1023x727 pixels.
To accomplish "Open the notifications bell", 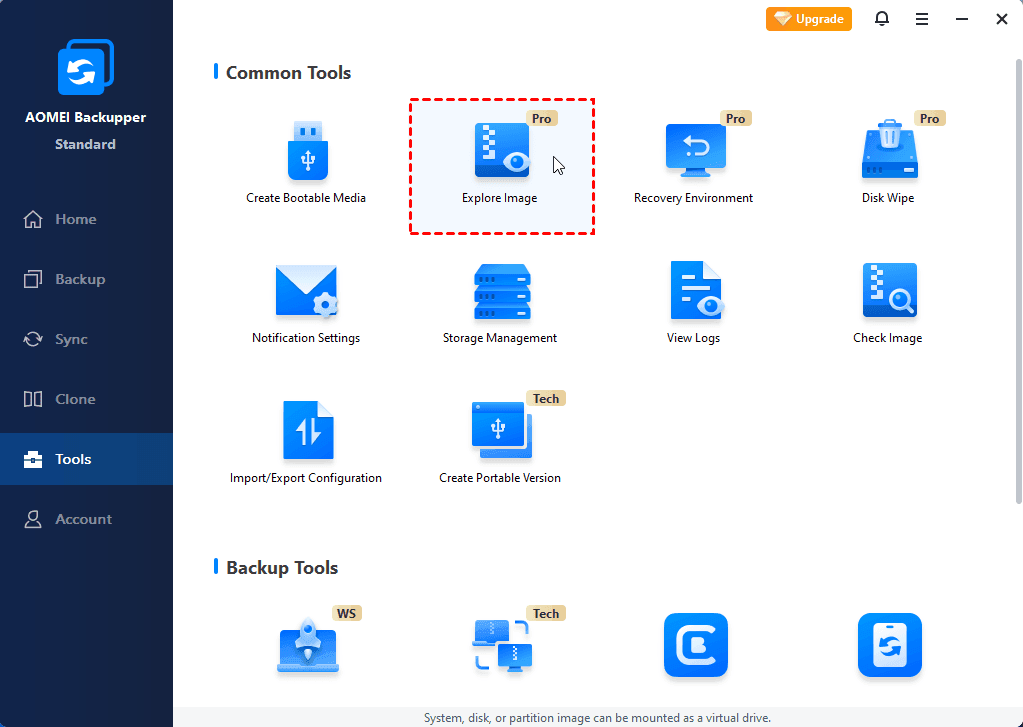I will click(882, 19).
